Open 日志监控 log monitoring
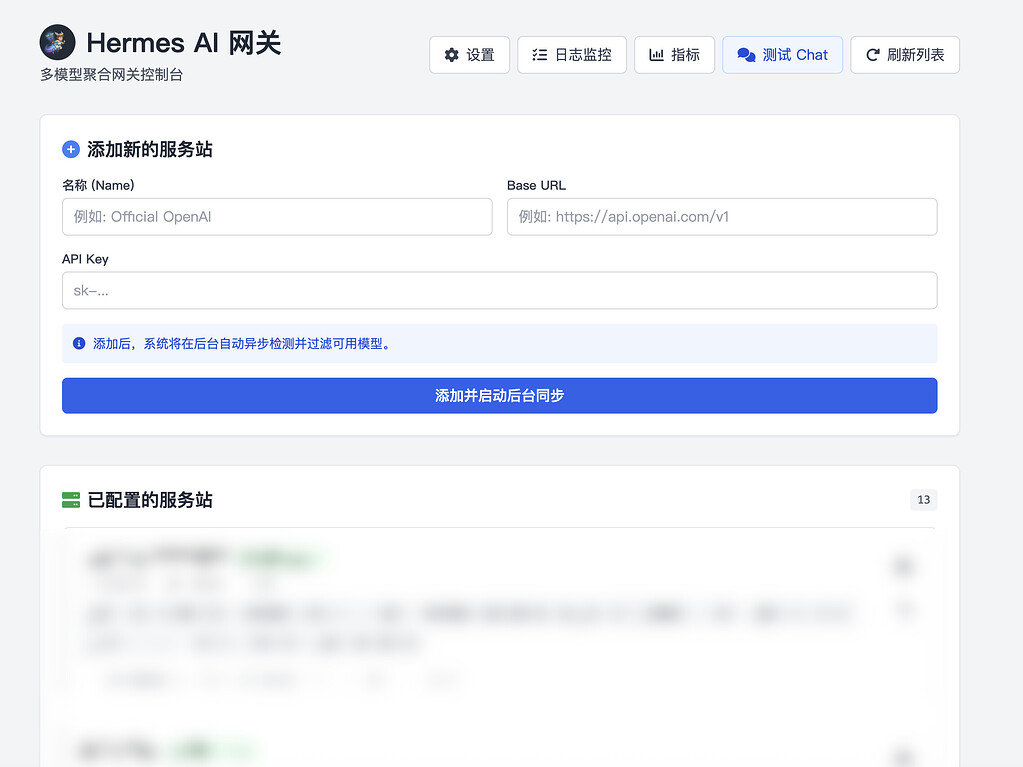The height and width of the screenshot is (767, 1023). (x=572, y=55)
